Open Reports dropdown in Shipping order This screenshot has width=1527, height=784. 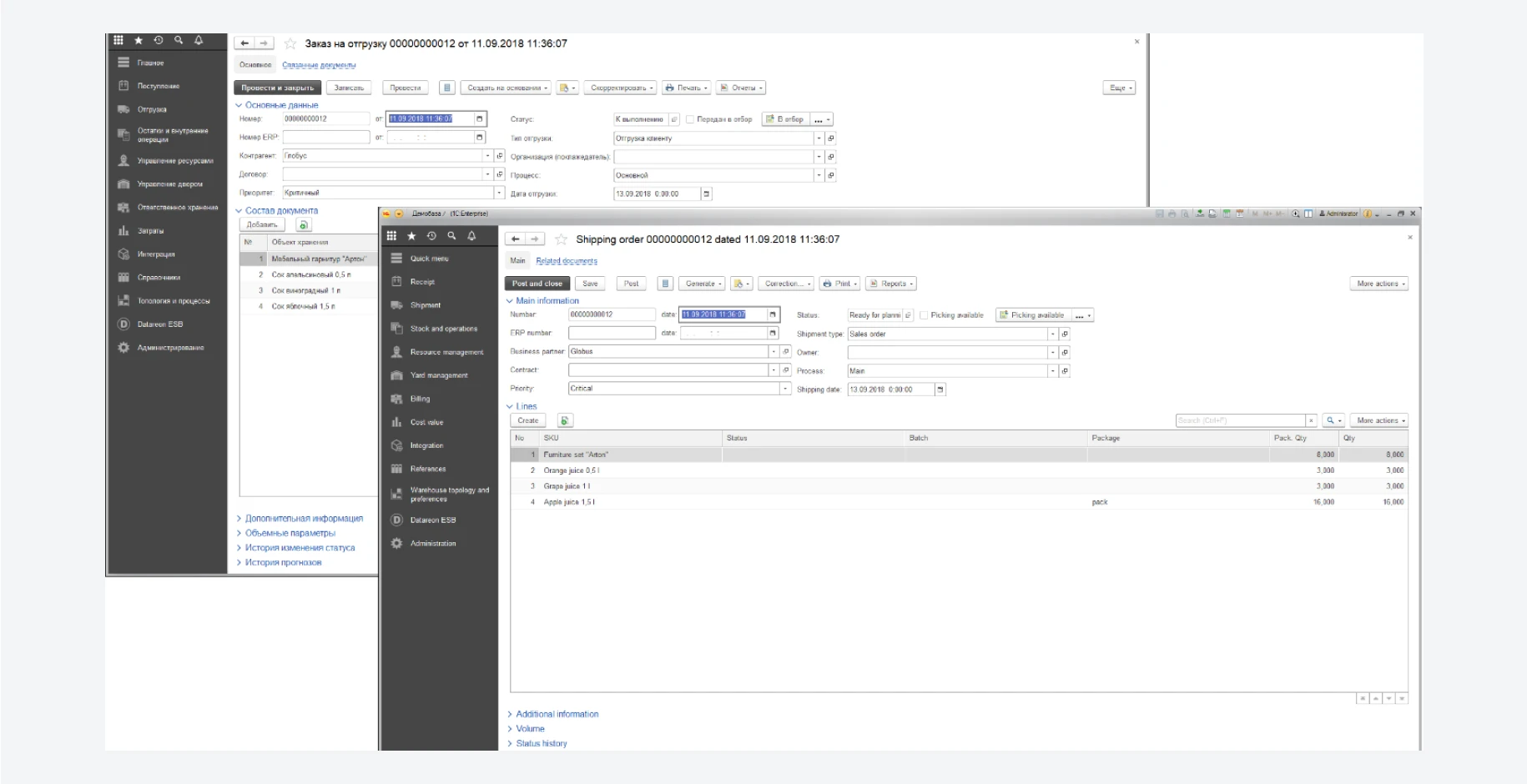click(890, 284)
